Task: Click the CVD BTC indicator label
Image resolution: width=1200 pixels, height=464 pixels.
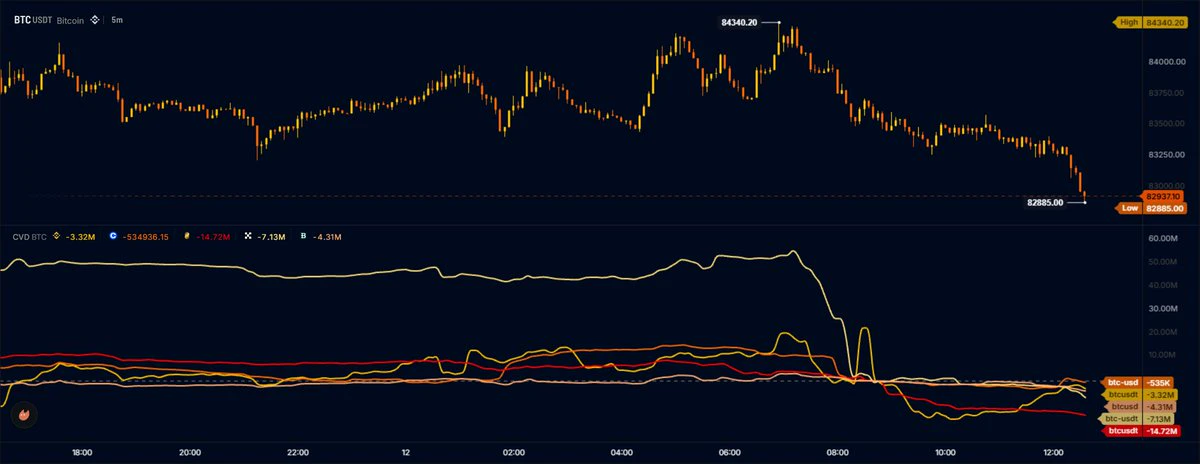Action: [29, 237]
